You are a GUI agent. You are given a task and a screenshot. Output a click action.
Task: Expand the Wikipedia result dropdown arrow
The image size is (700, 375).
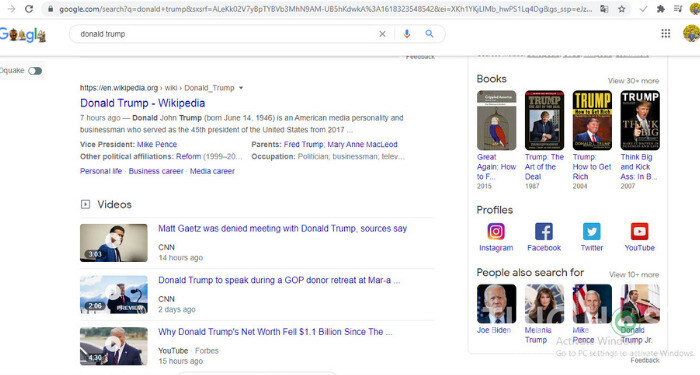(x=241, y=88)
